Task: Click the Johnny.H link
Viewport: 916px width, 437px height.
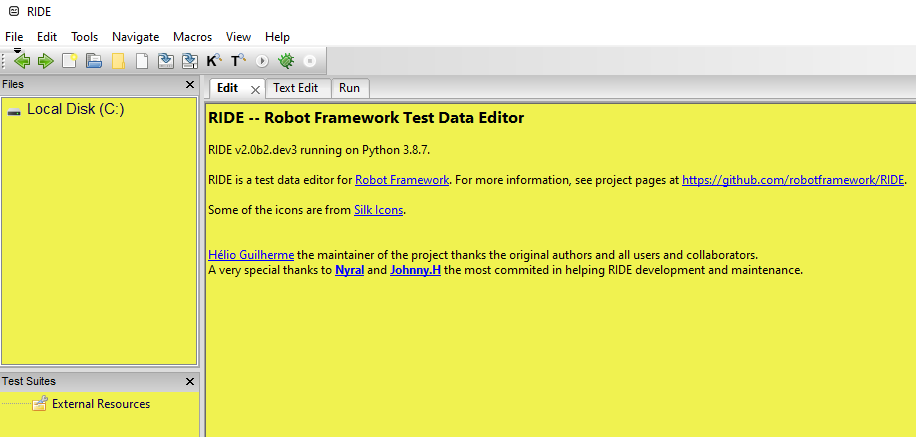Action: pyautogui.click(x=415, y=270)
